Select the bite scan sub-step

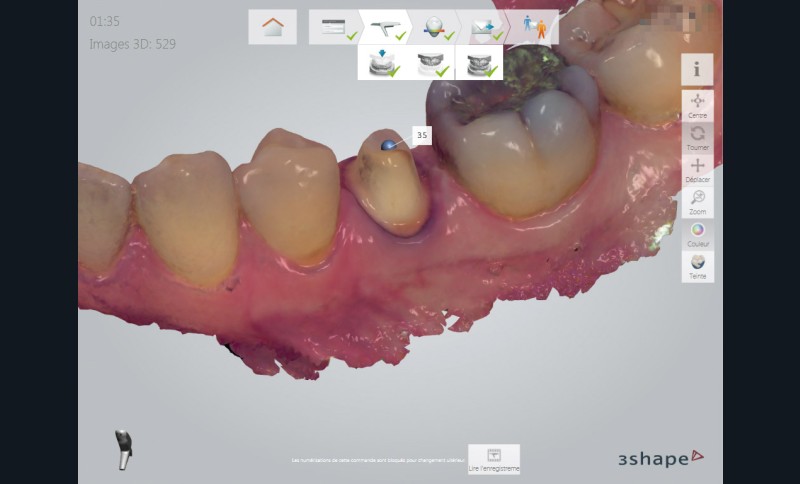tap(479, 63)
